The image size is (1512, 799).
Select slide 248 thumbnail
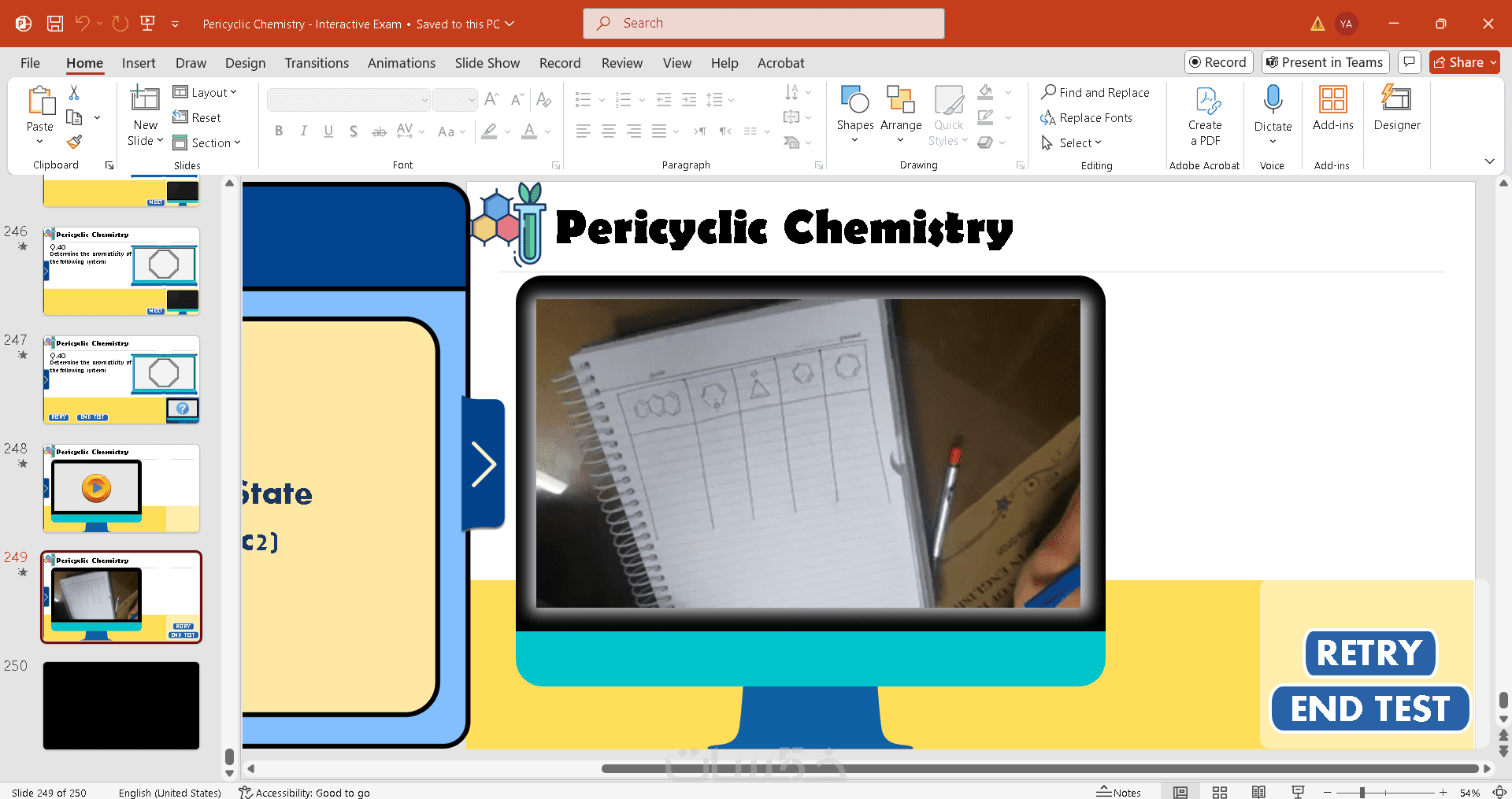[121, 488]
